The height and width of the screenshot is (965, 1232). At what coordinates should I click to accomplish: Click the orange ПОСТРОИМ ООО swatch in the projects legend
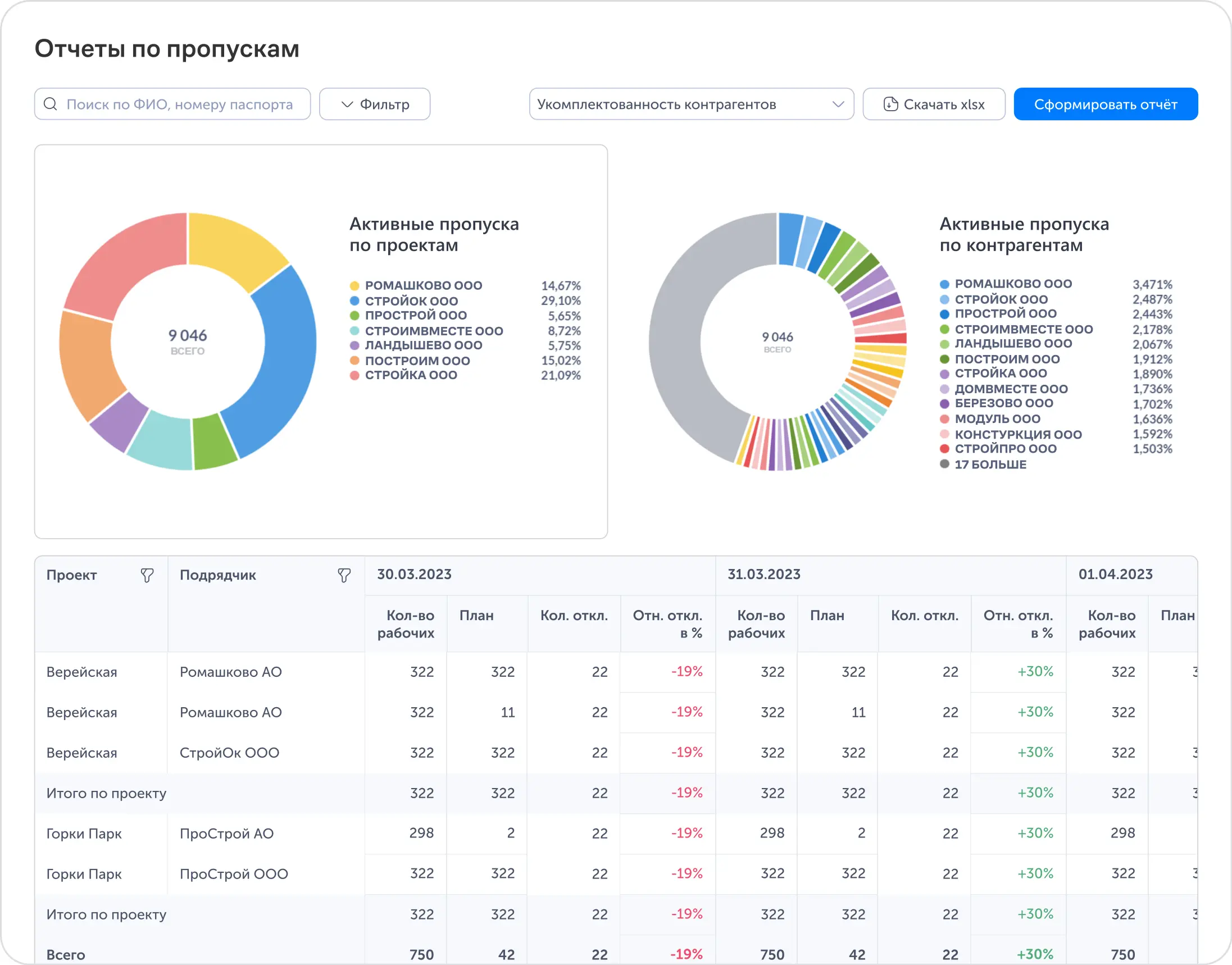[354, 361]
